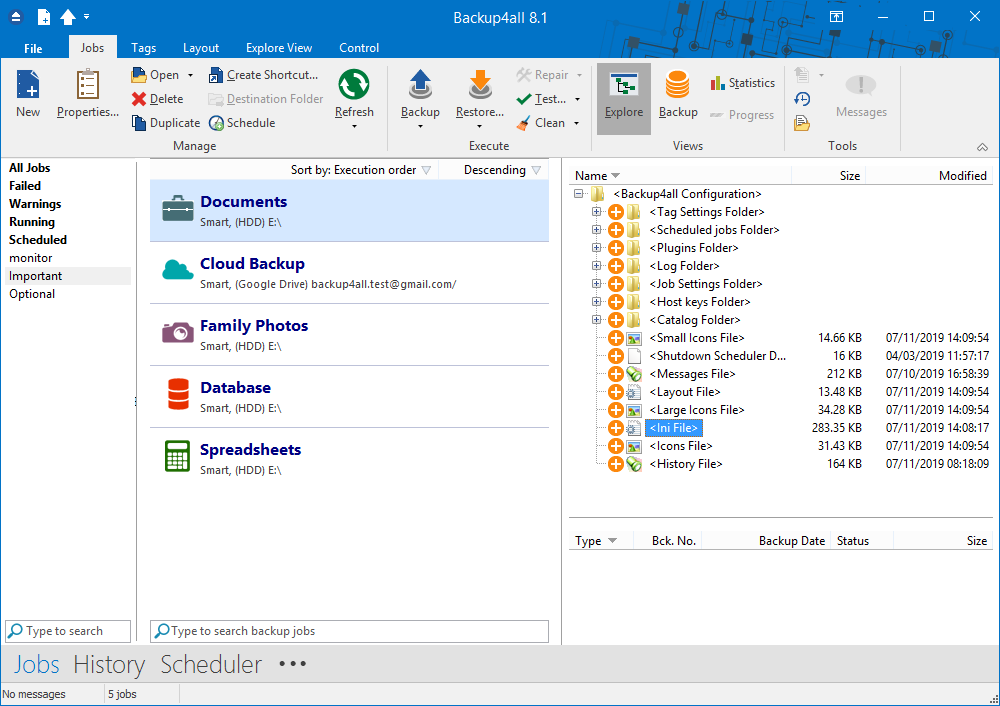Click the Schedule clock icon
Viewport: 1000px width, 706px height.
click(x=216, y=123)
